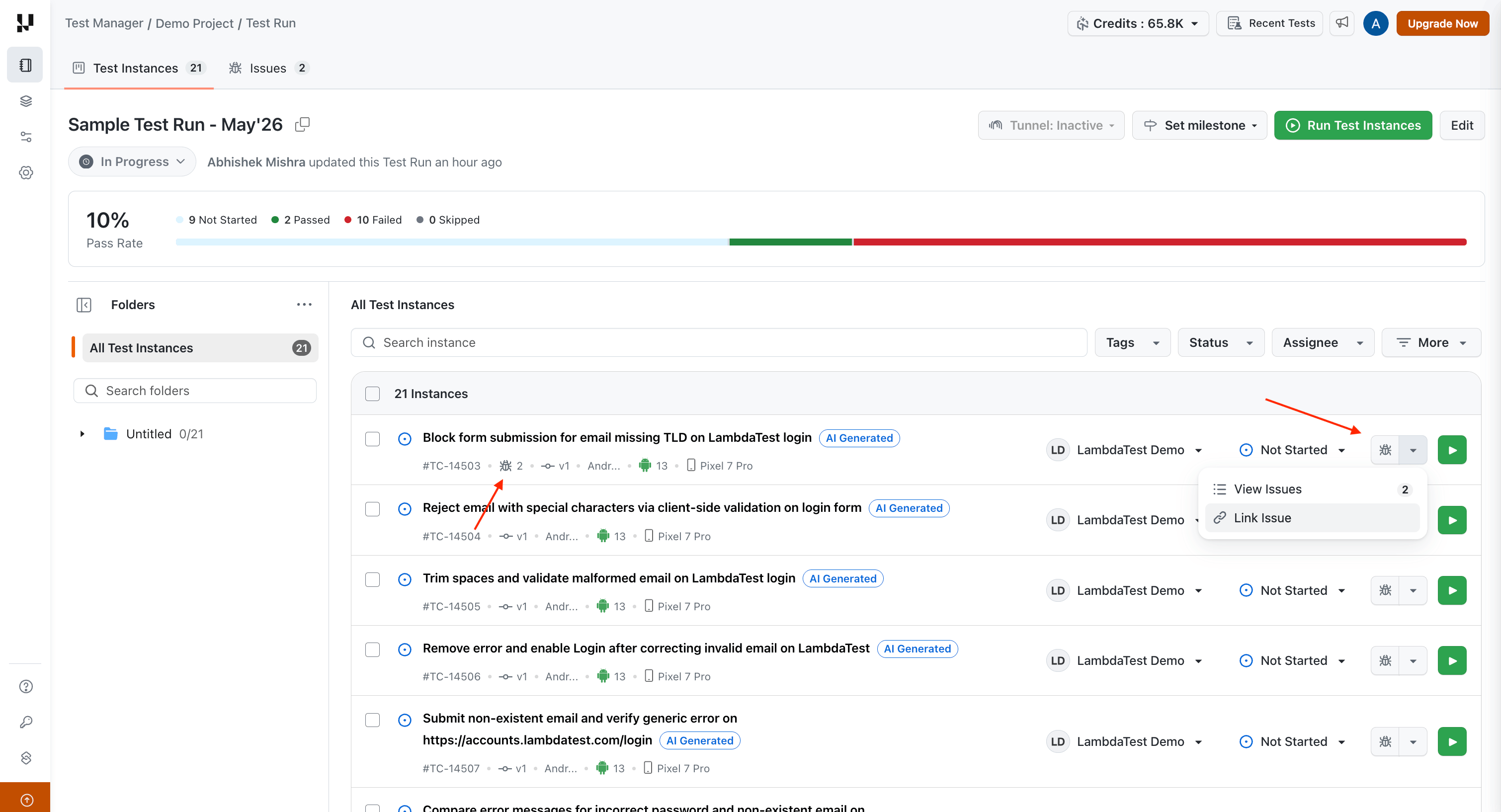The width and height of the screenshot is (1501, 812).
Task: Open the Test Manager book icon in sidebar
Action: [x=25, y=65]
